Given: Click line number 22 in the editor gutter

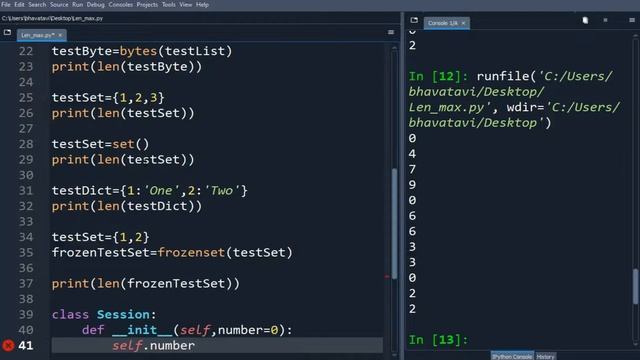Looking at the screenshot, I should 26,51.
